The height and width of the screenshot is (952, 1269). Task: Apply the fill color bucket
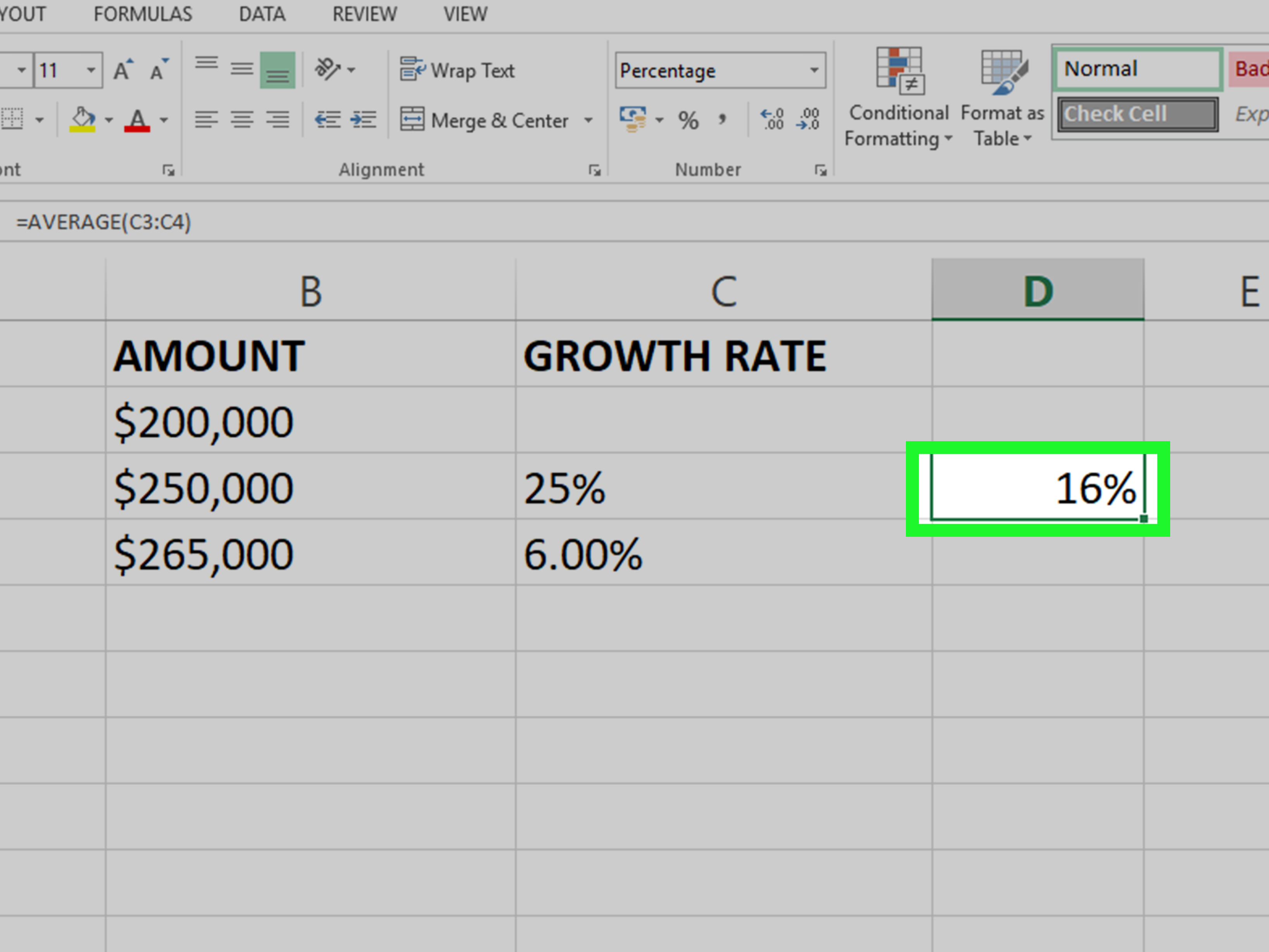tap(83, 120)
